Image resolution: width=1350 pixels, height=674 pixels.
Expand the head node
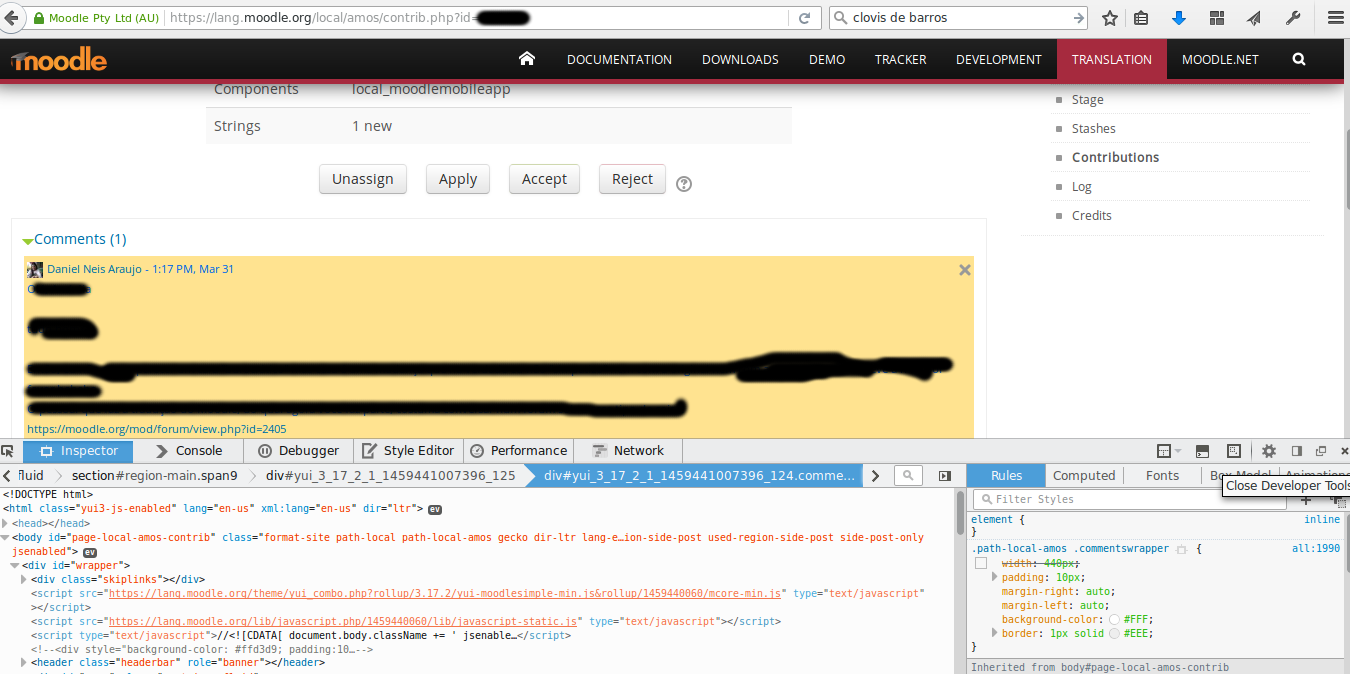click(6, 523)
